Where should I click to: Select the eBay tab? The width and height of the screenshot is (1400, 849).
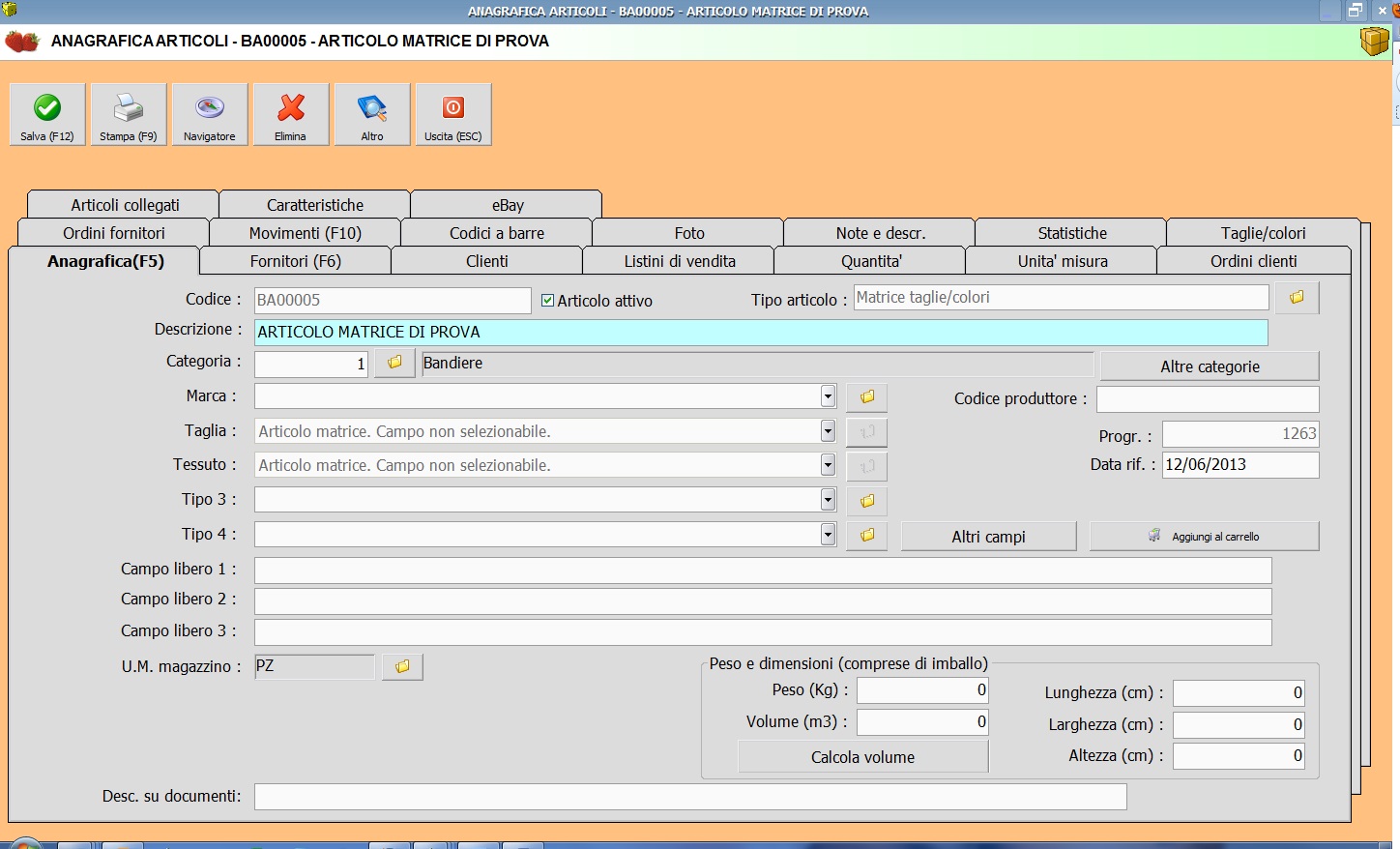pos(508,205)
